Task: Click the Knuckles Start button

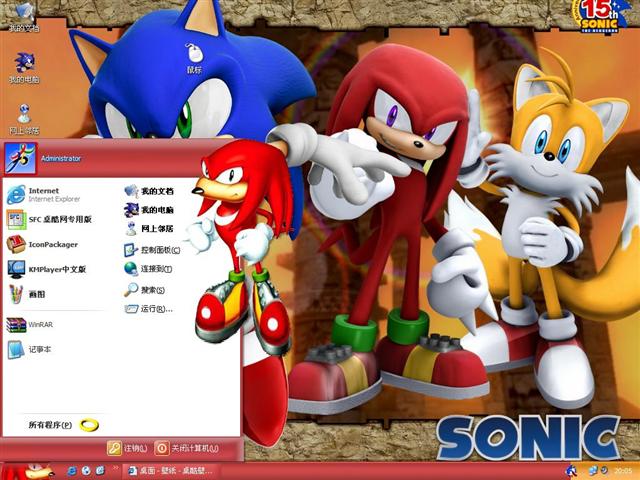Action: (x=29, y=471)
